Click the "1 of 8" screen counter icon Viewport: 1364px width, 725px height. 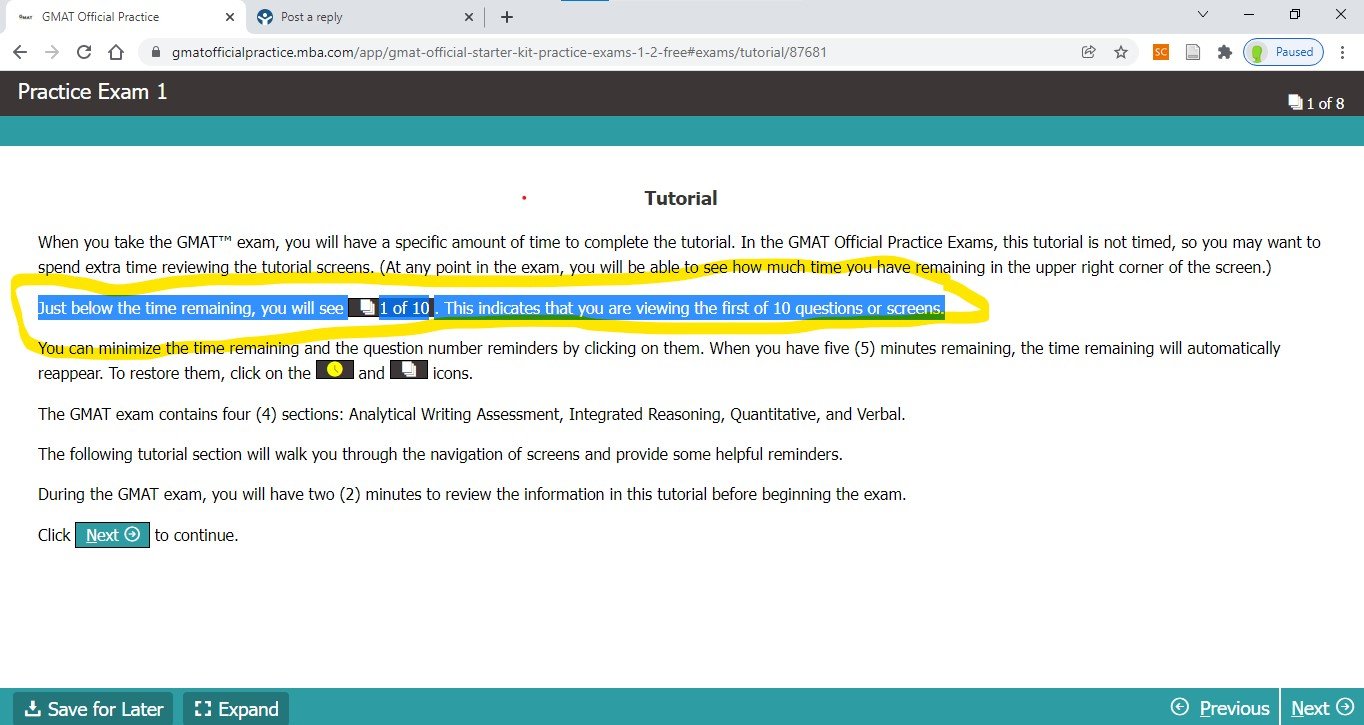[1297, 103]
